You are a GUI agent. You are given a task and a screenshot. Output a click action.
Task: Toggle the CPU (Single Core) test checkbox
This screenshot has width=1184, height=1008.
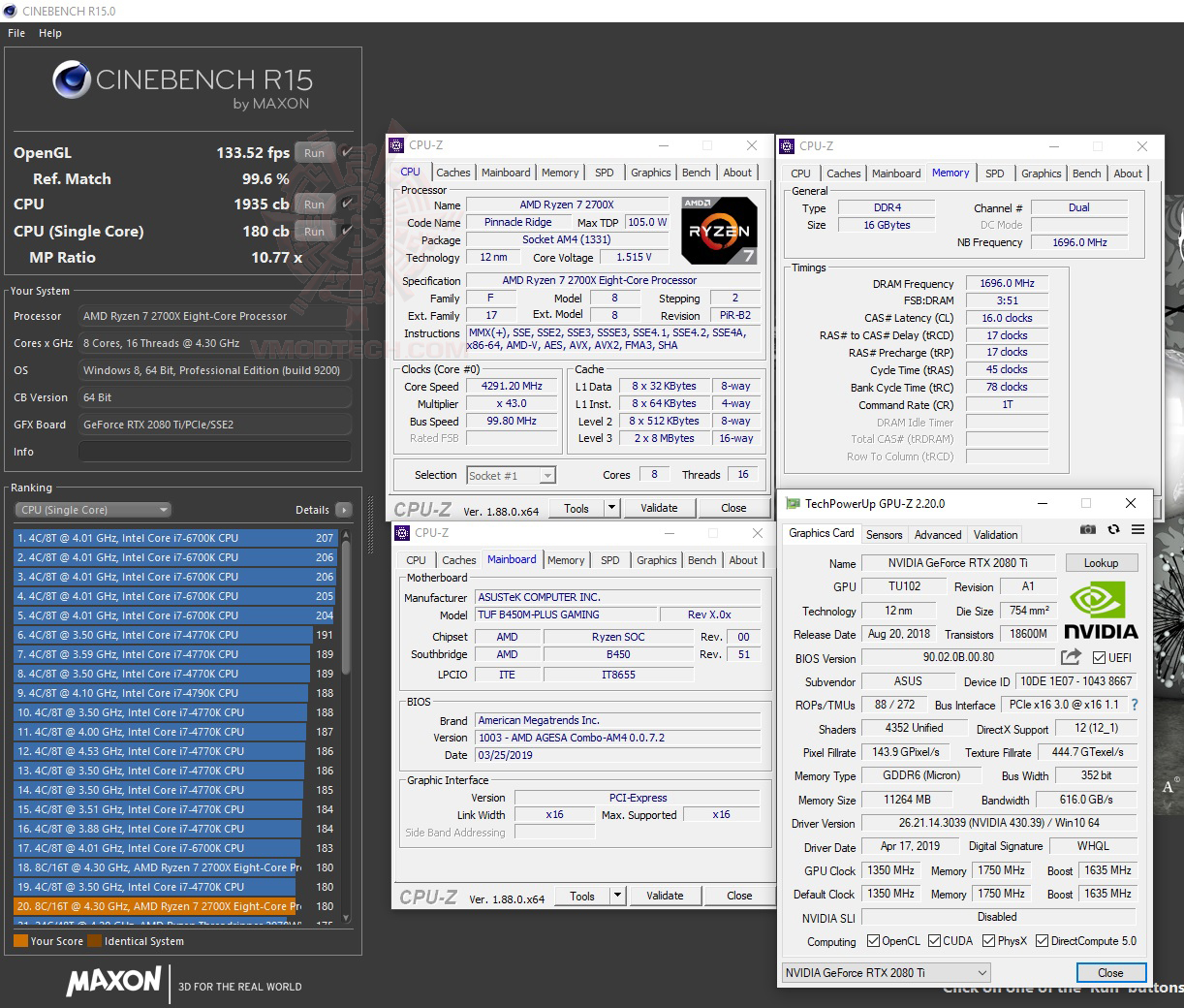[347, 231]
